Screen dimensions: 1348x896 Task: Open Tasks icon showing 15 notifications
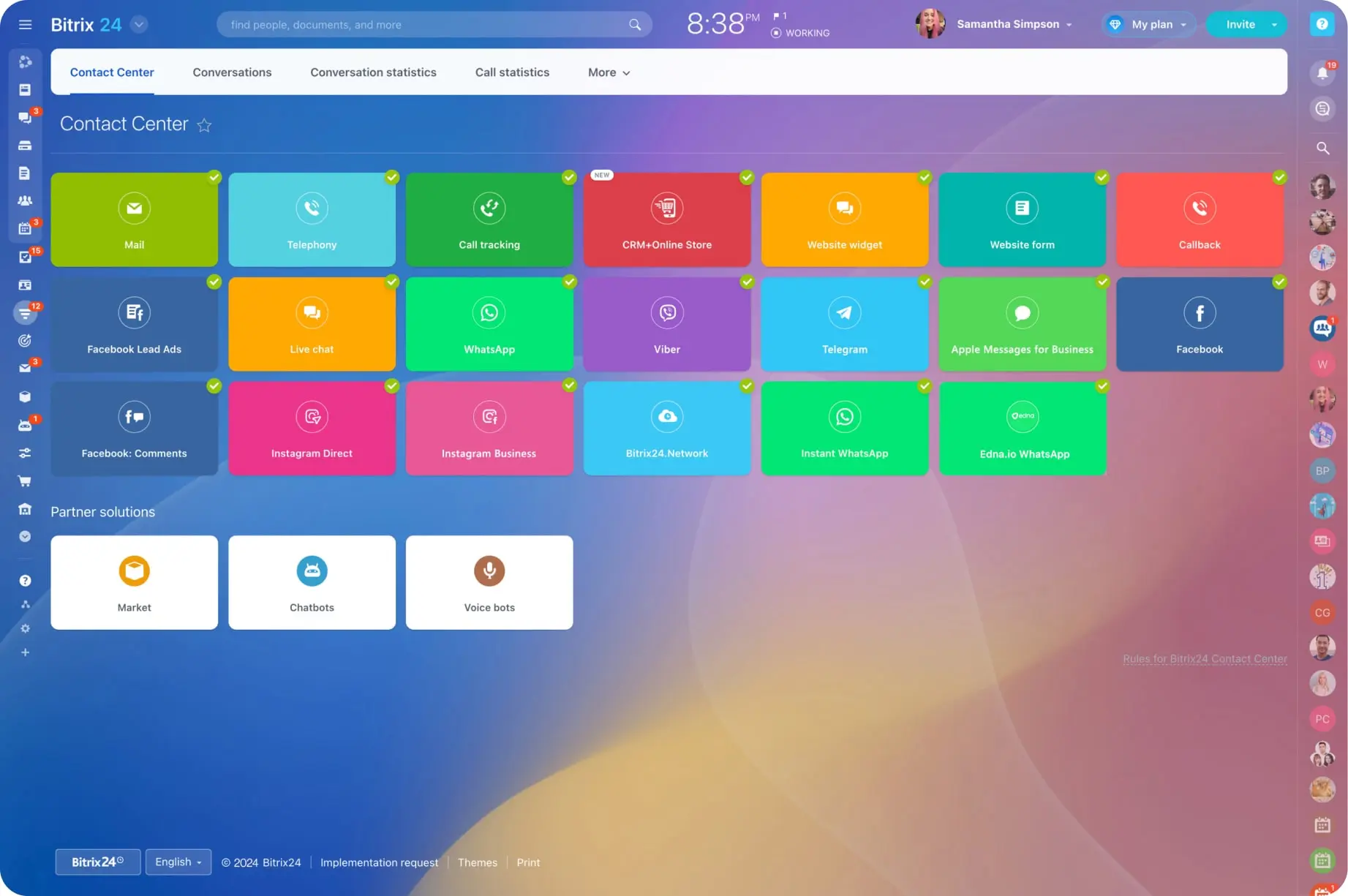point(26,257)
